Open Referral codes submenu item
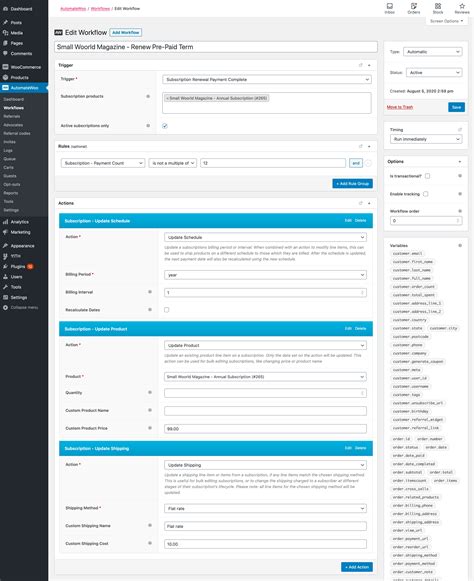Screen dimensions: 474x581 click(x=17, y=133)
